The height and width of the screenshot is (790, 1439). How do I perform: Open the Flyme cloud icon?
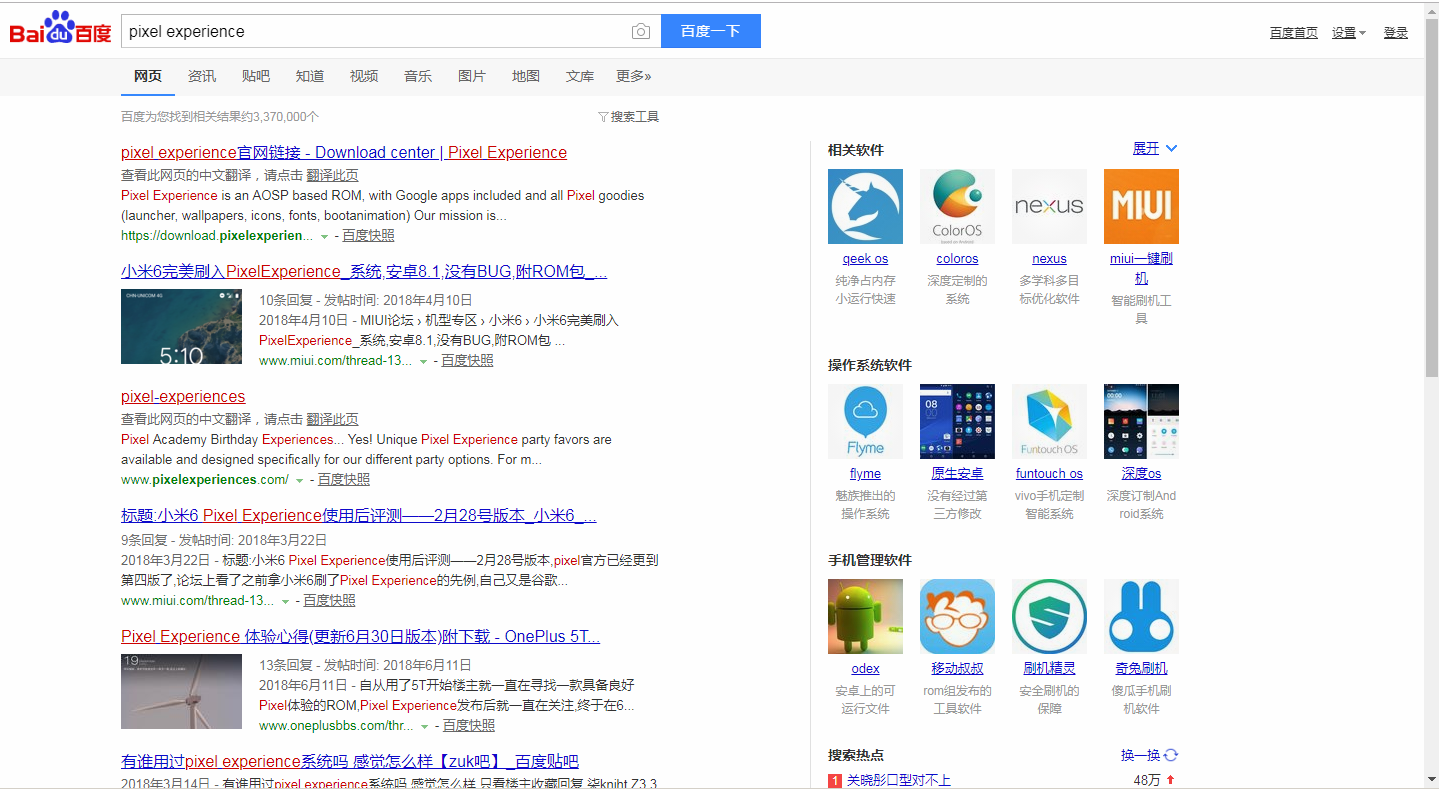[x=865, y=421]
